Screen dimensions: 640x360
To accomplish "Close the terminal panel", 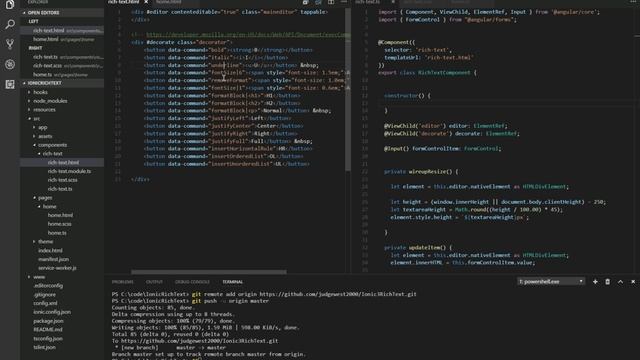I will point(633,282).
